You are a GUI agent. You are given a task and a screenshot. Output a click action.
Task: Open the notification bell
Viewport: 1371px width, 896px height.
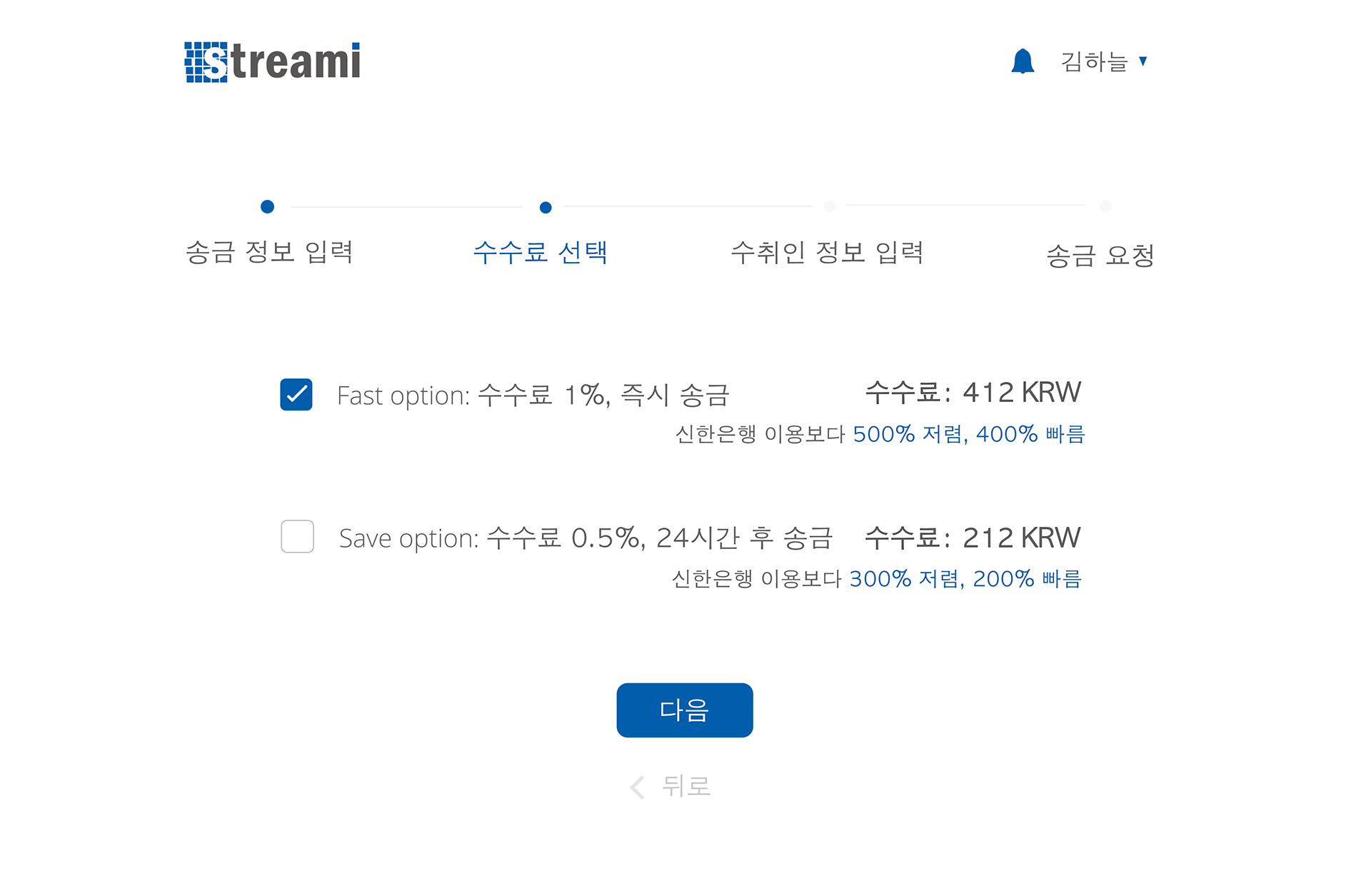(1023, 61)
